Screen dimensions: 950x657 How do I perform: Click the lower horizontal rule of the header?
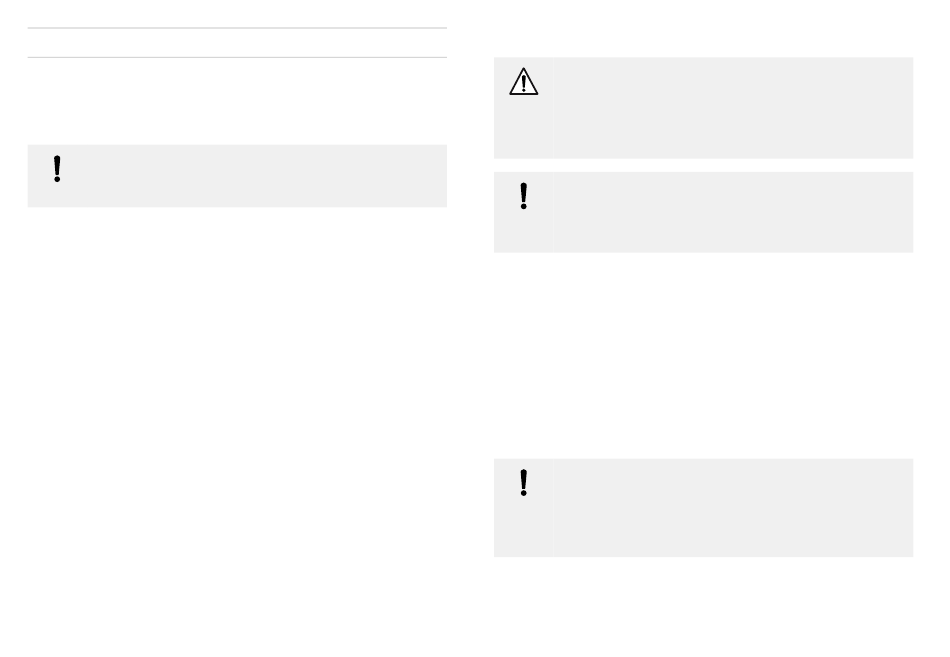238,58
